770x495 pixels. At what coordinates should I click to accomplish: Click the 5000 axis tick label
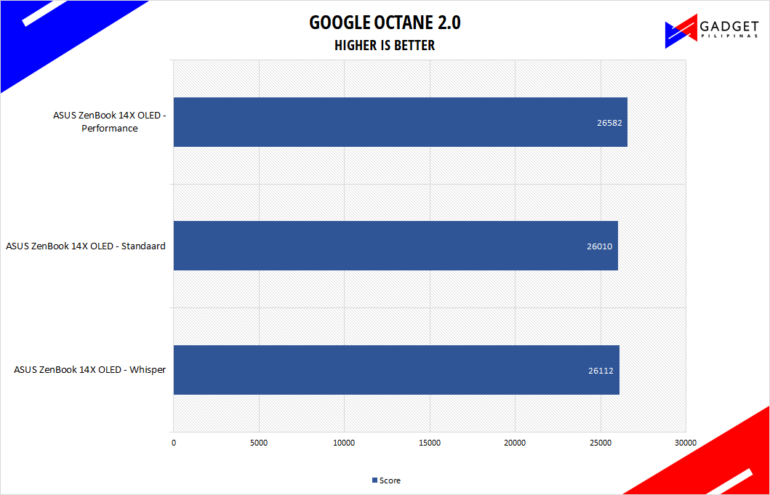point(259,441)
